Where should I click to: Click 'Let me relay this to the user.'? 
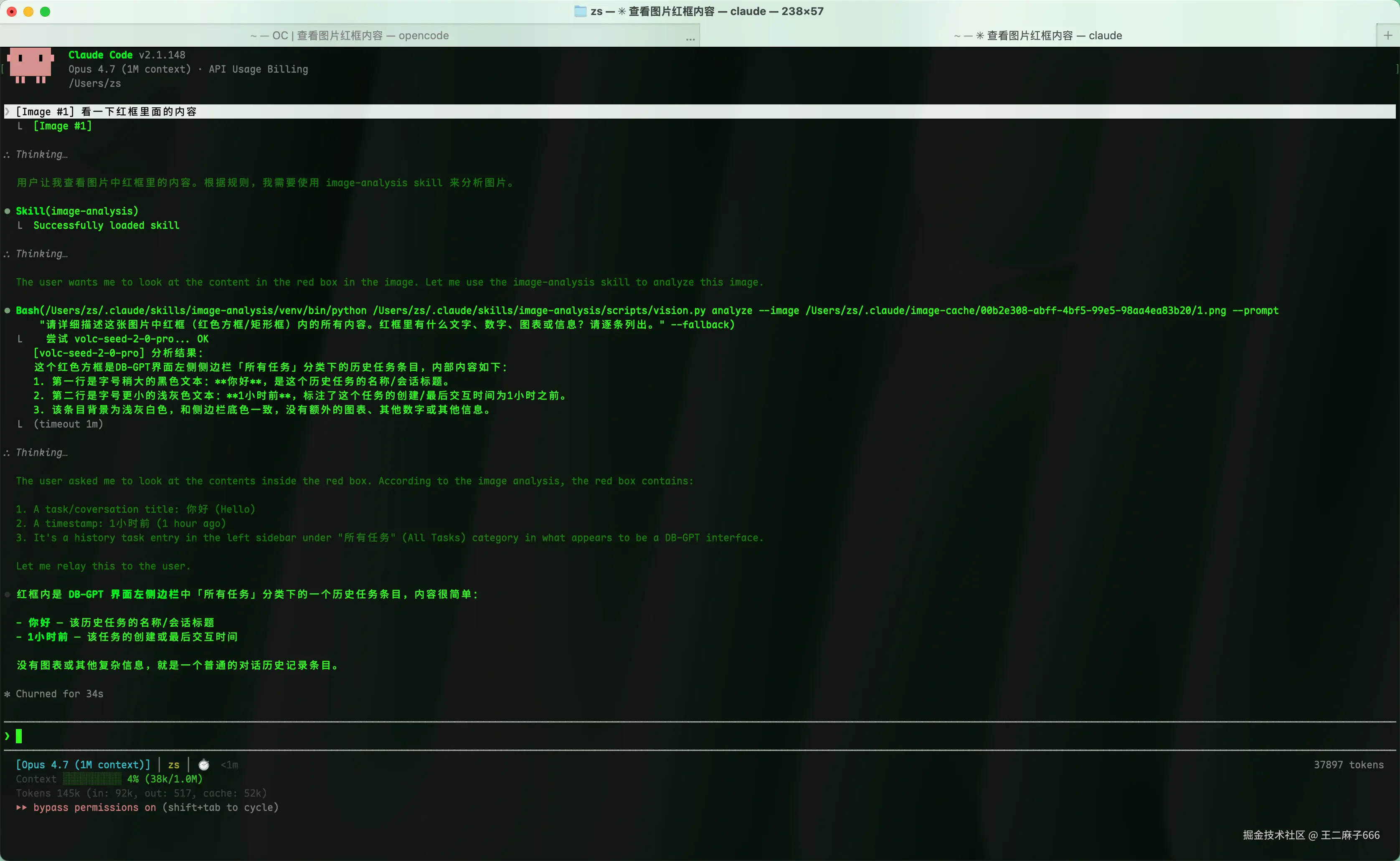coord(103,566)
